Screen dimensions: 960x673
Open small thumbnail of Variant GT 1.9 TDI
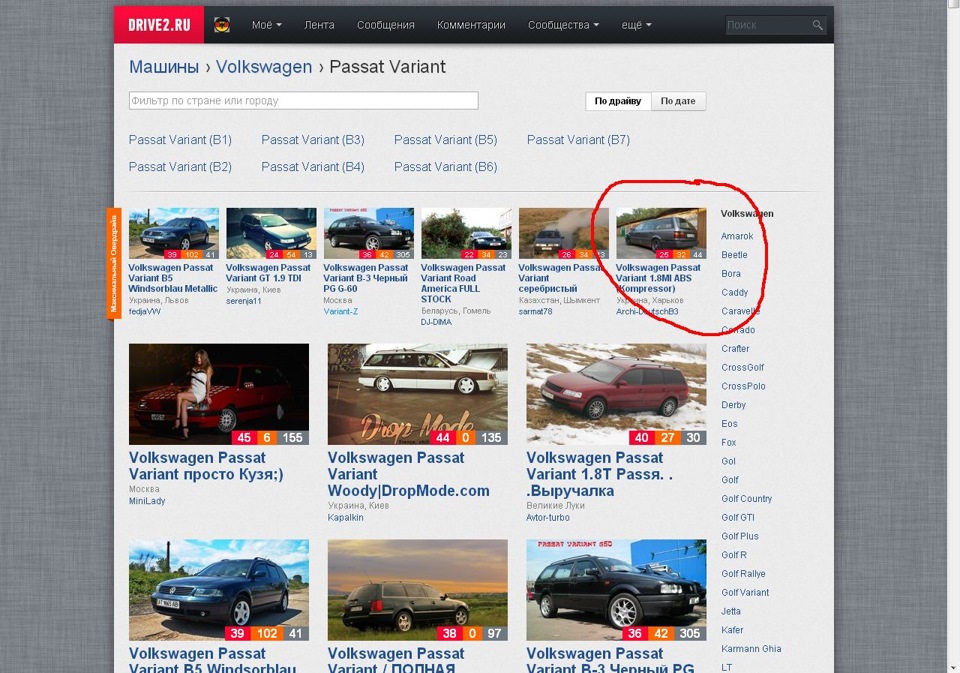pyautogui.click(x=271, y=233)
